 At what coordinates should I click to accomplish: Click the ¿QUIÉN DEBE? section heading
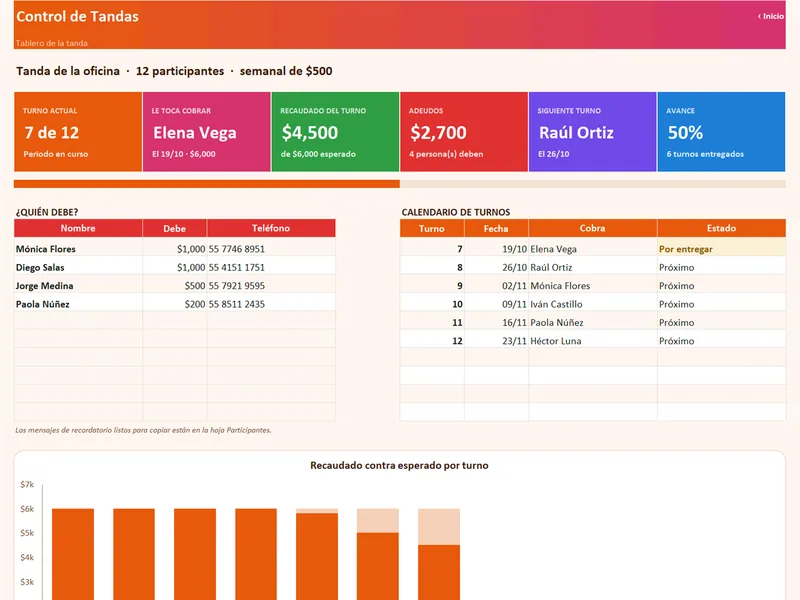pos(47,212)
